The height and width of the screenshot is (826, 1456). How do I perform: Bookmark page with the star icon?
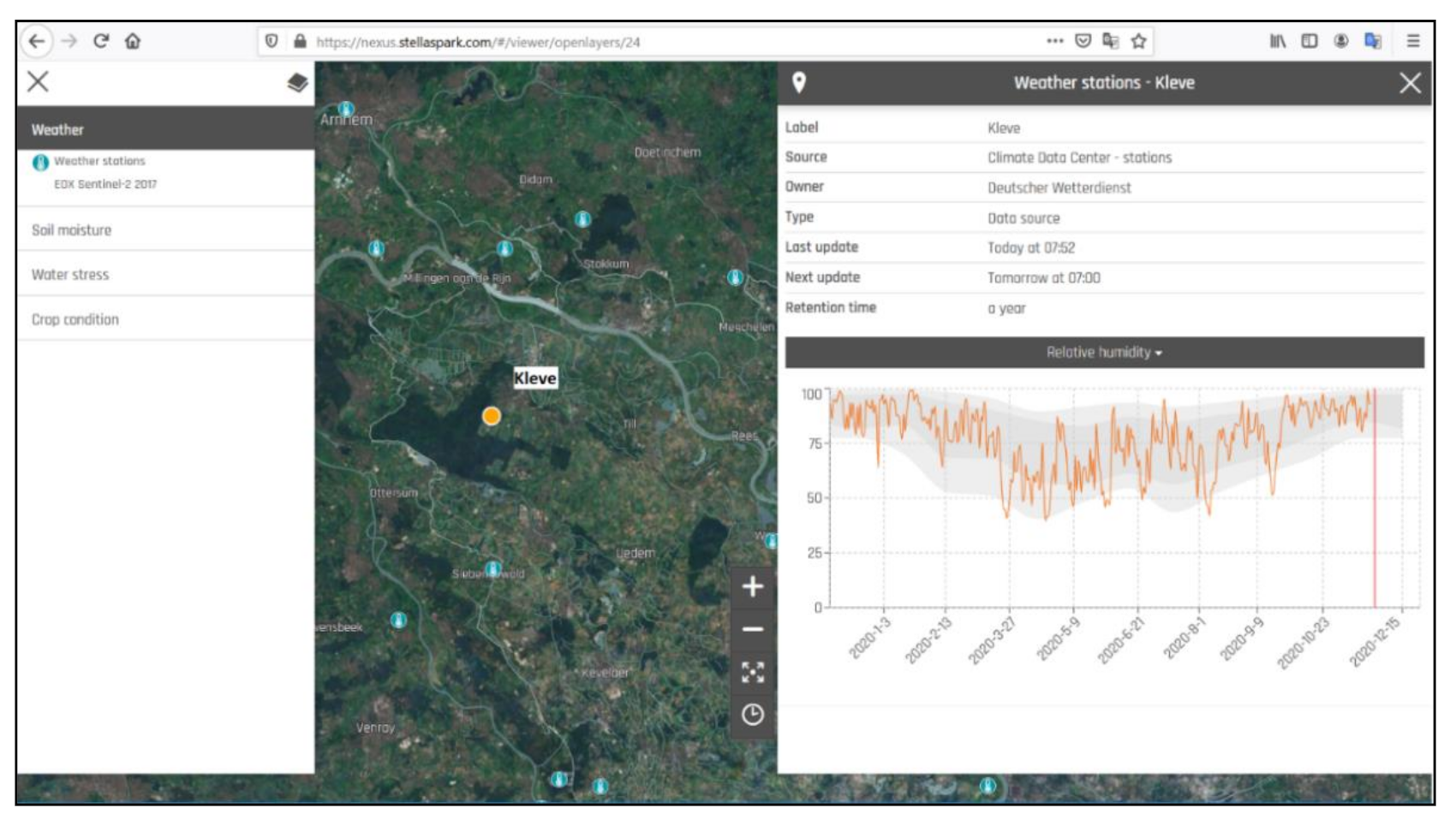1138,41
